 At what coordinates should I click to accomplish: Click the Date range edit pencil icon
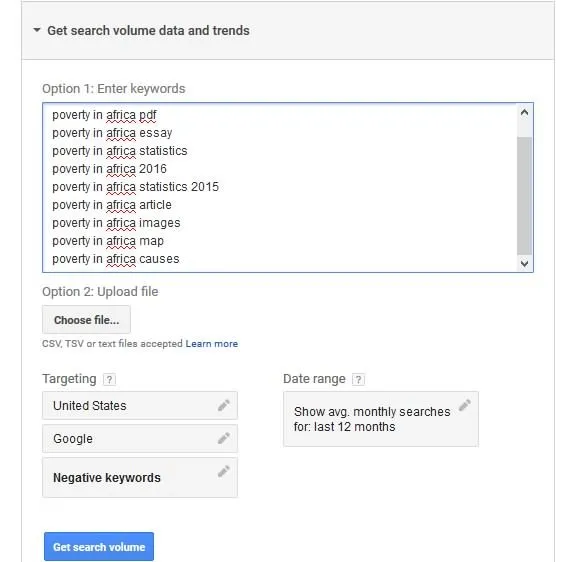pos(465,405)
